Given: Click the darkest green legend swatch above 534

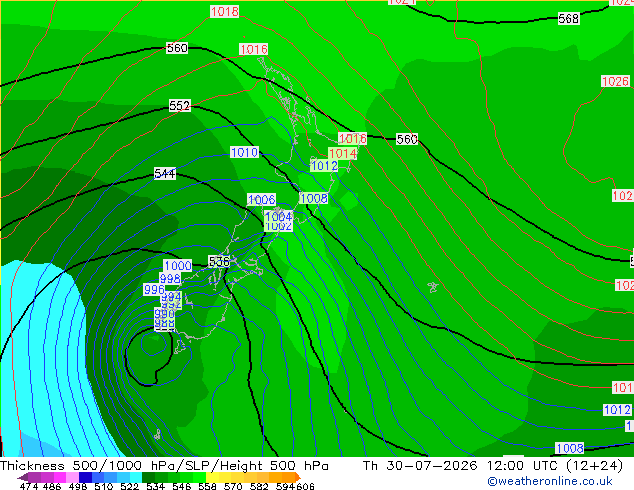Looking at the screenshot, I should tap(148, 477).
